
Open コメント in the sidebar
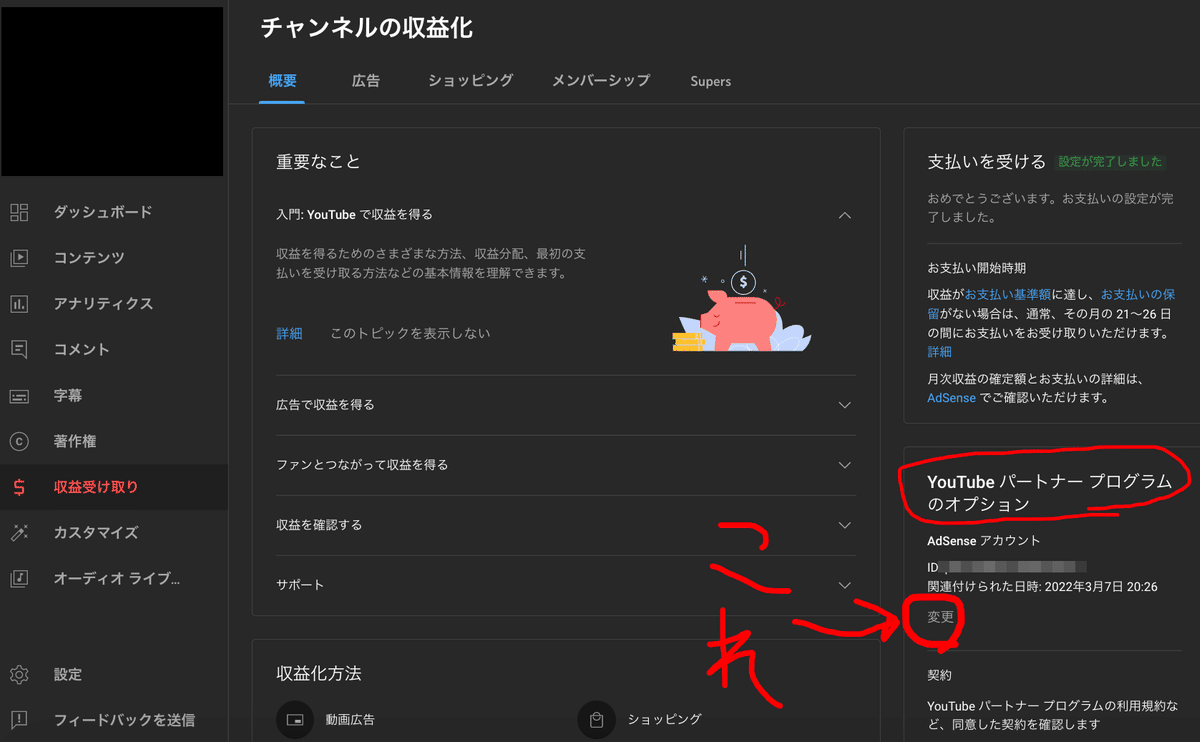[x=82, y=350]
